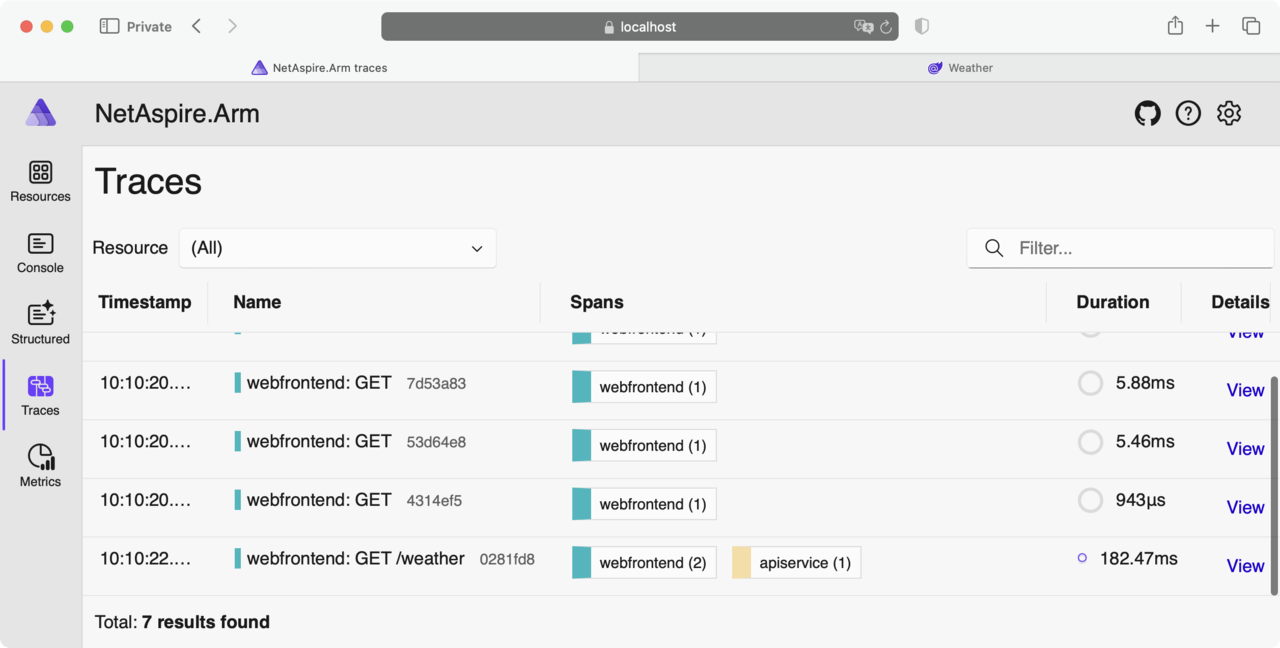
Task: Sort by the Duration column header
Action: (1112, 302)
